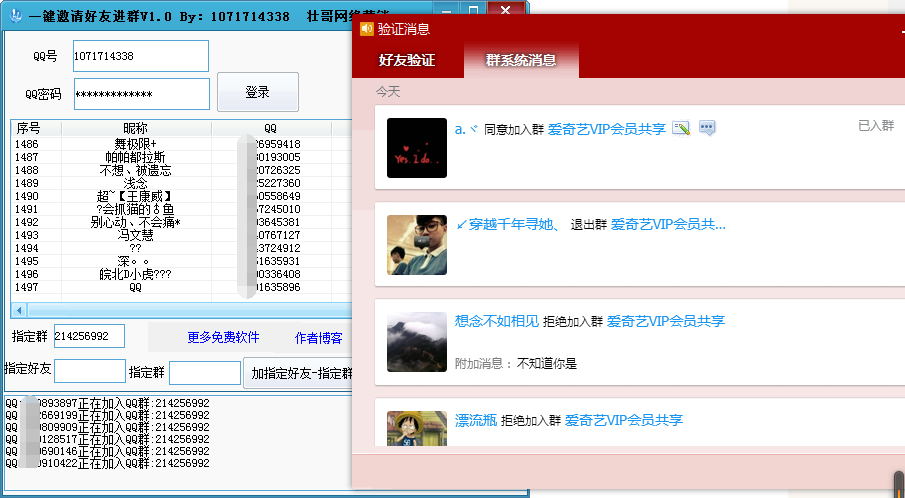Close the invite tool window
Viewport: 905px width, 498px height.
(x=506, y=12)
